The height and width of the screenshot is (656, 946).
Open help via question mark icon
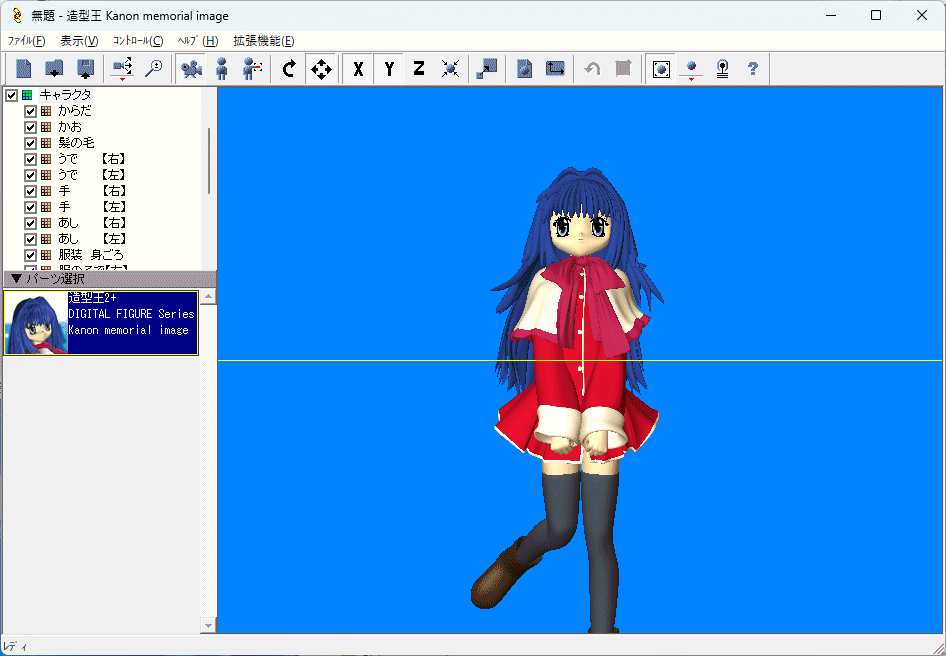tap(753, 69)
